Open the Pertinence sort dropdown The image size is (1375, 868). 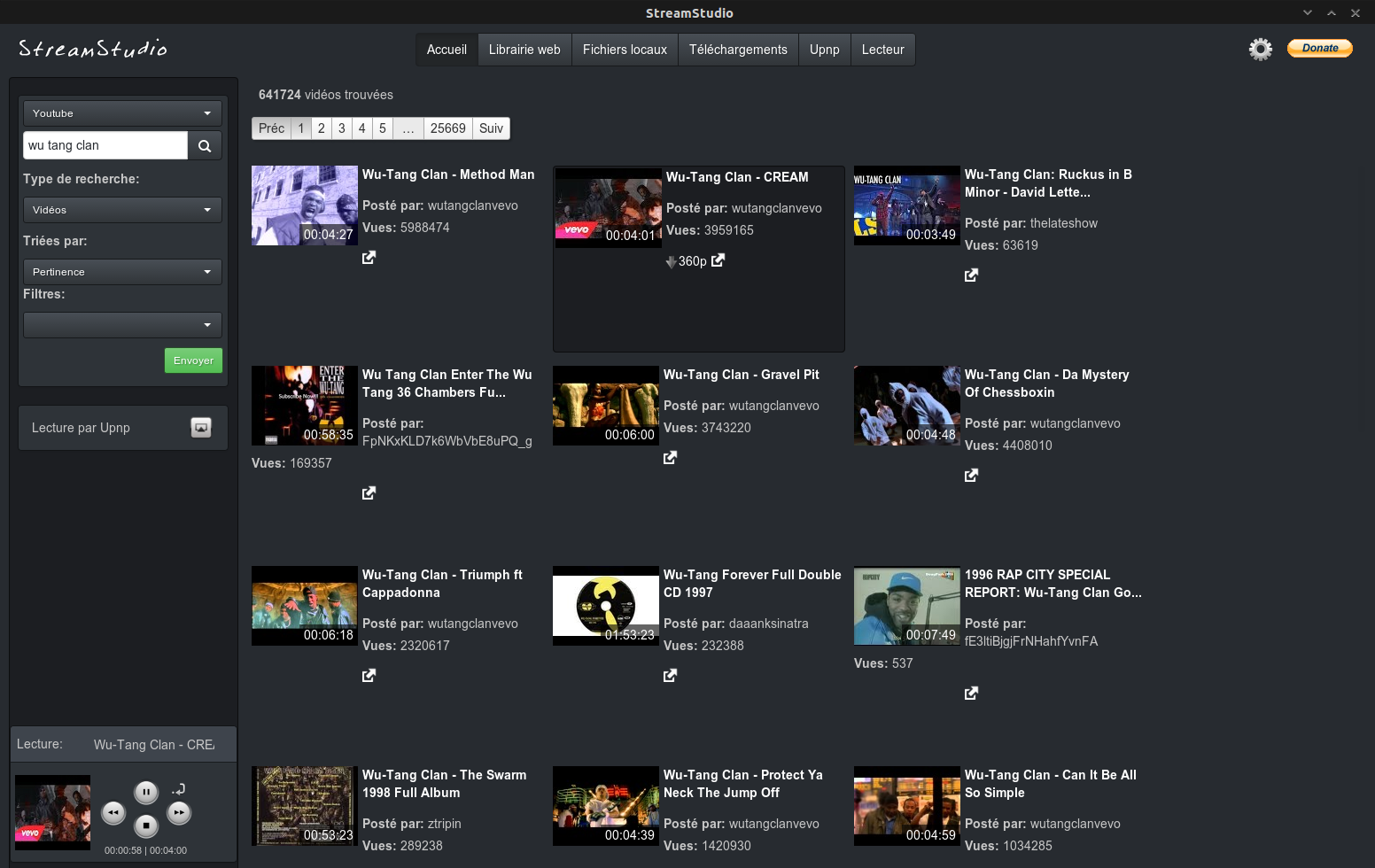coord(122,272)
